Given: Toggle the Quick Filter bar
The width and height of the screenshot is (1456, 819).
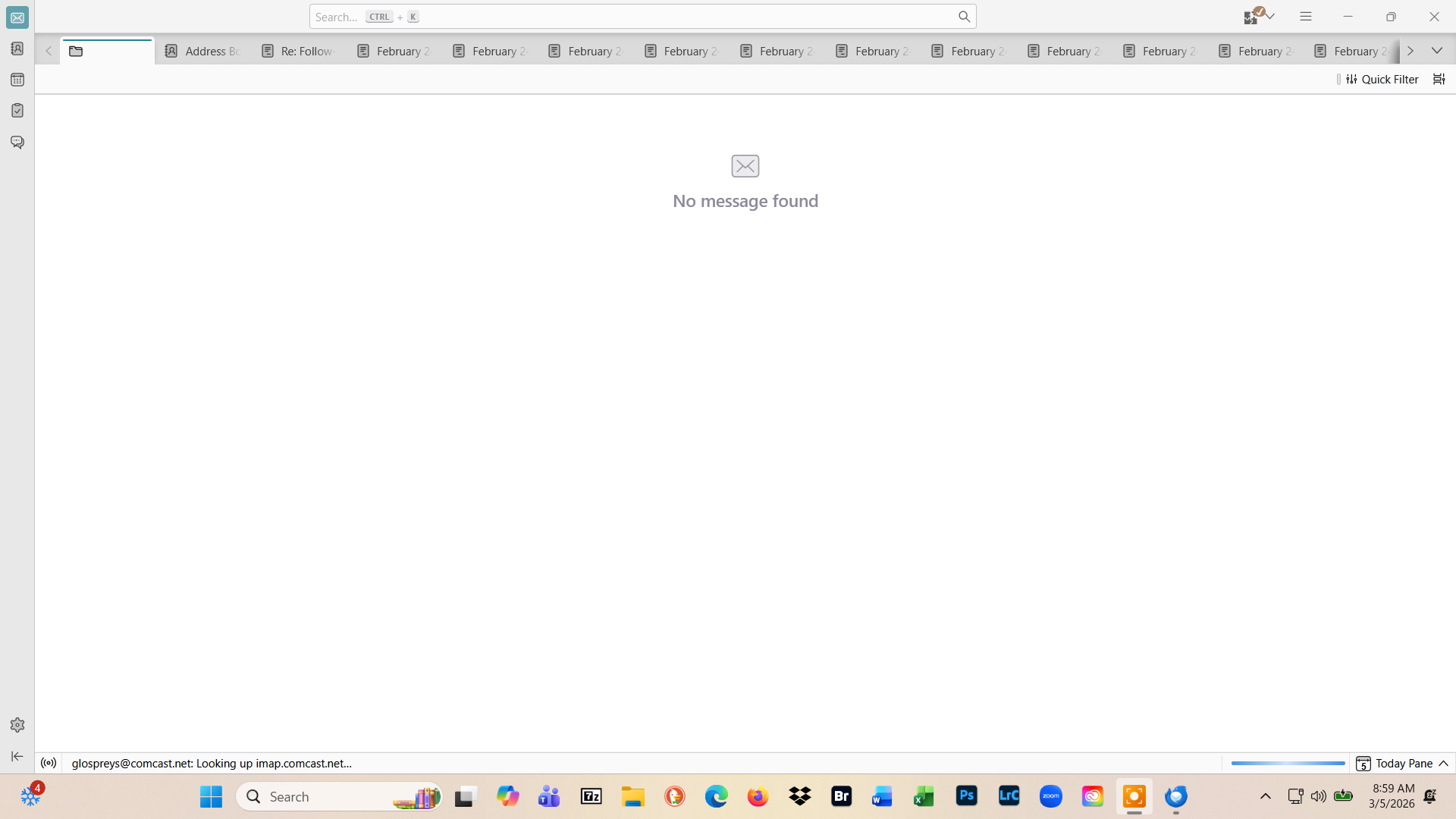Looking at the screenshot, I should (1382, 79).
